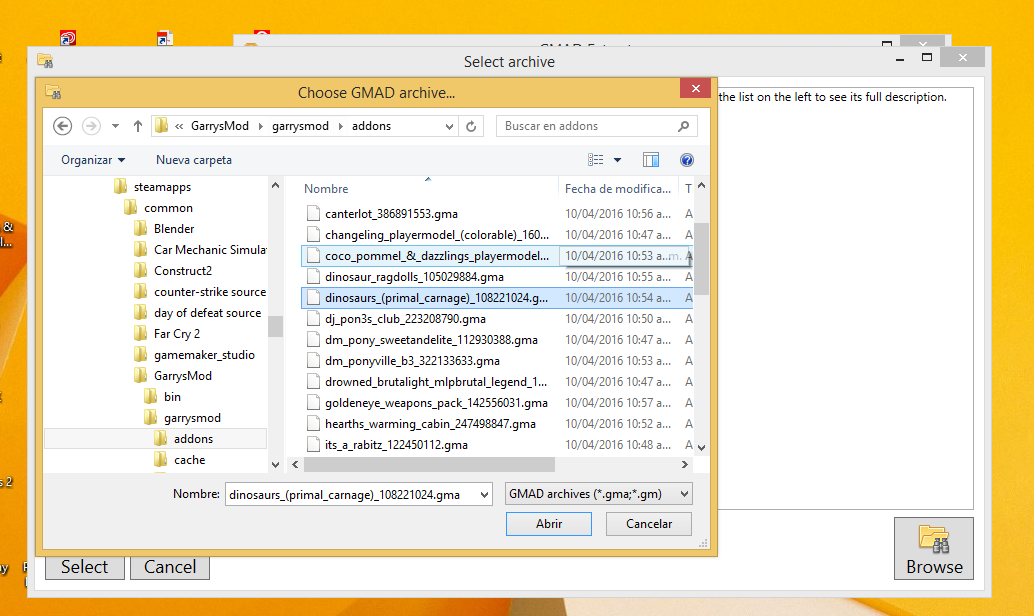
Task: Click Browse button in Select archive window
Action: (934, 549)
